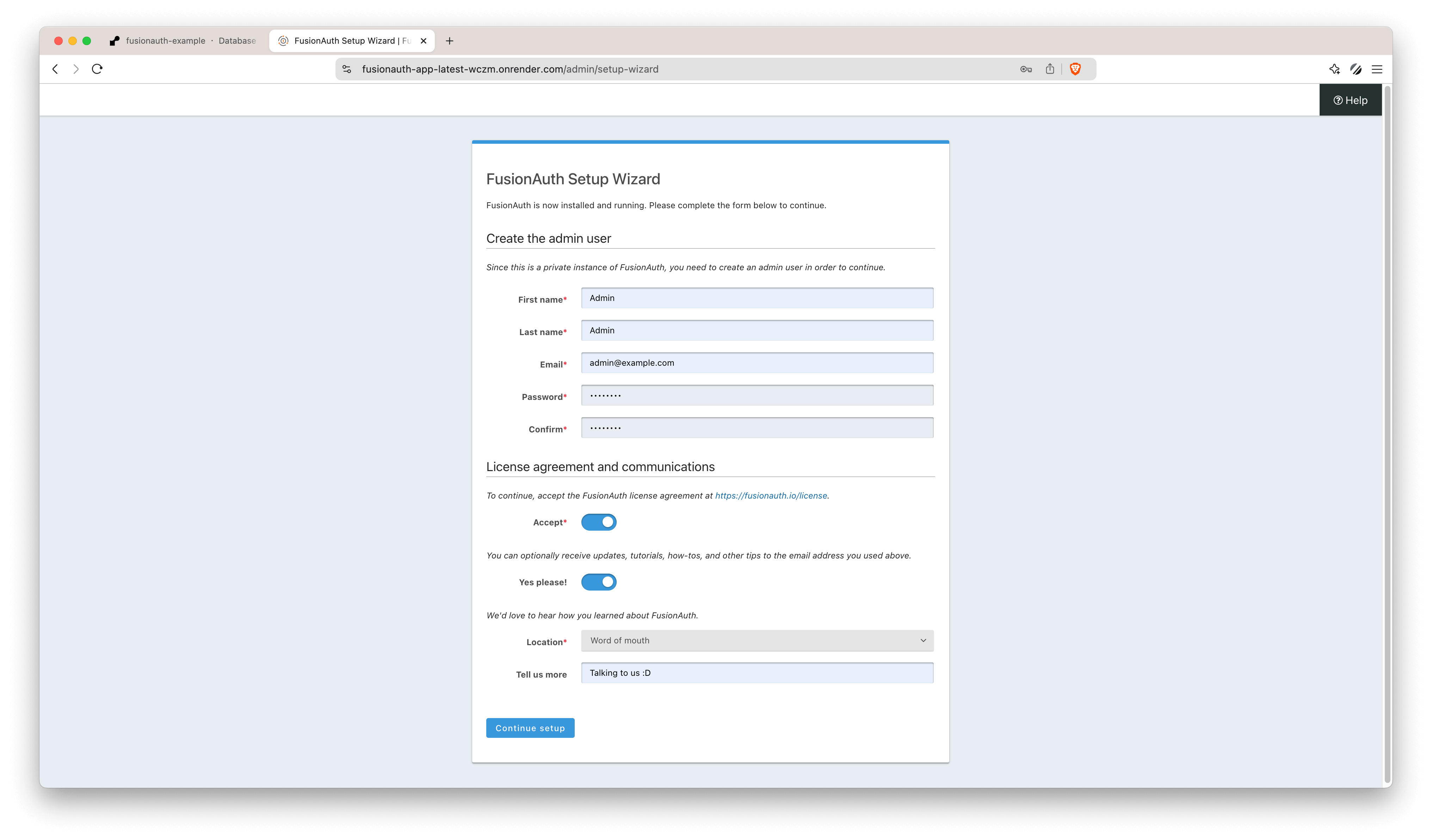Image resolution: width=1432 pixels, height=840 pixels.
Task: Open a new tab with the plus icon
Action: tap(450, 41)
